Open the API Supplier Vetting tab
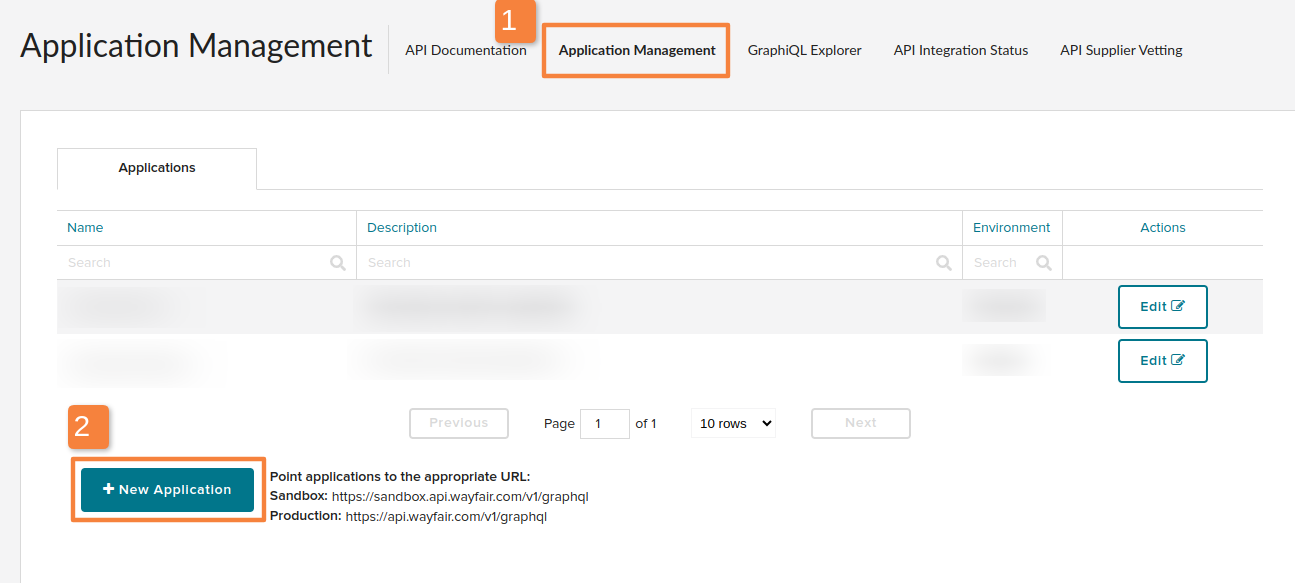 point(1121,50)
